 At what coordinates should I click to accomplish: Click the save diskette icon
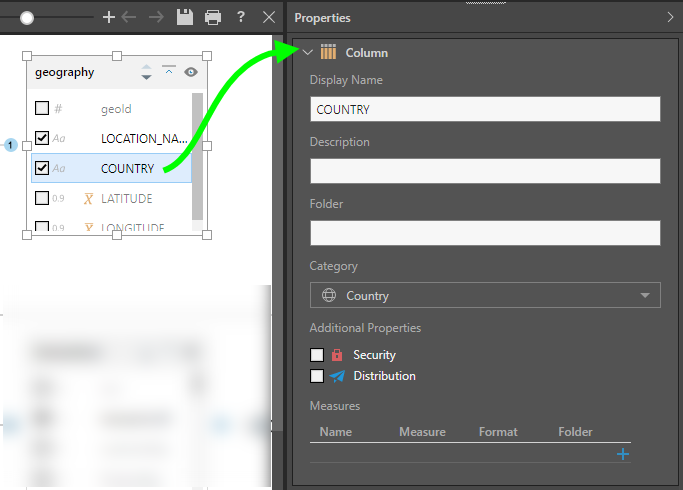[x=184, y=17]
